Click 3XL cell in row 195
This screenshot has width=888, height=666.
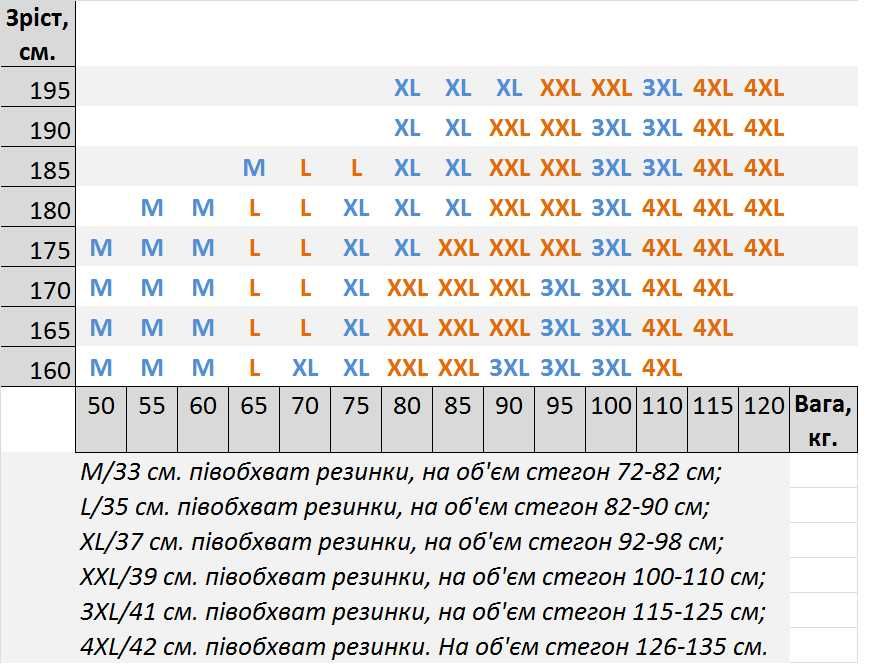(662, 88)
